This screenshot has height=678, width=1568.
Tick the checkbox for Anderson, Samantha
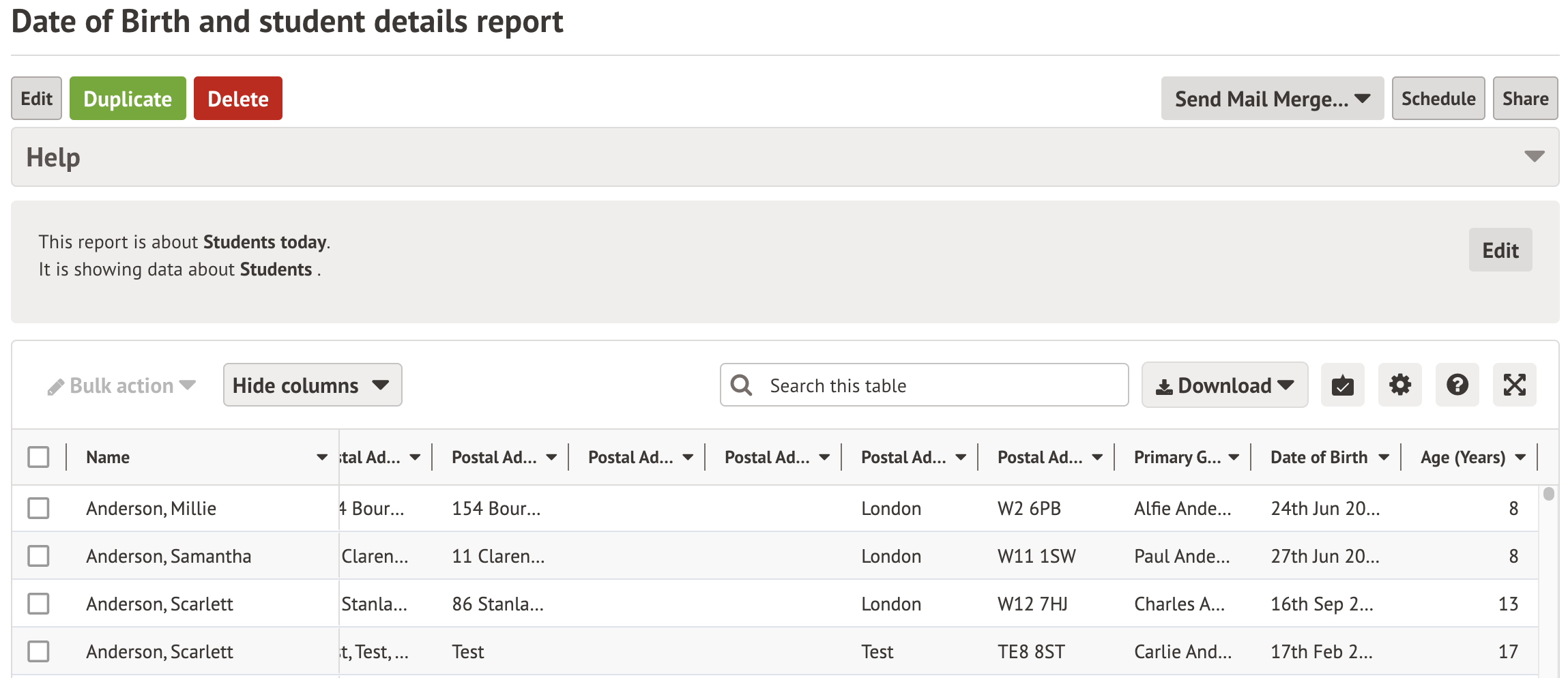point(38,556)
